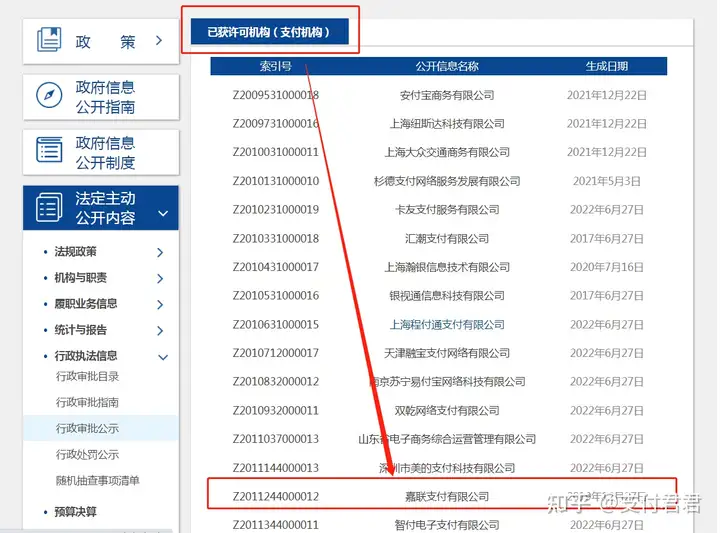Open 卡友支付服务有限公司 entry

[x=447, y=210]
